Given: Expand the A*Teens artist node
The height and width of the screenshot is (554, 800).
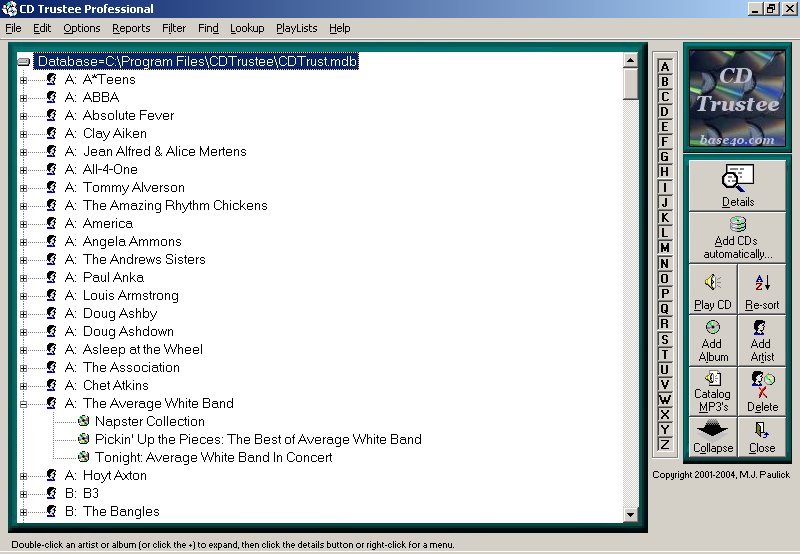Looking at the screenshot, I should [x=23, y=80].
